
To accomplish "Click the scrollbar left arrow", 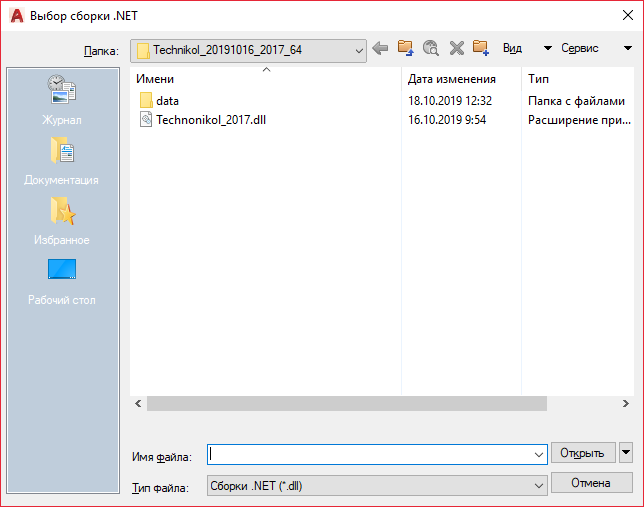I will tap(138, 403).
